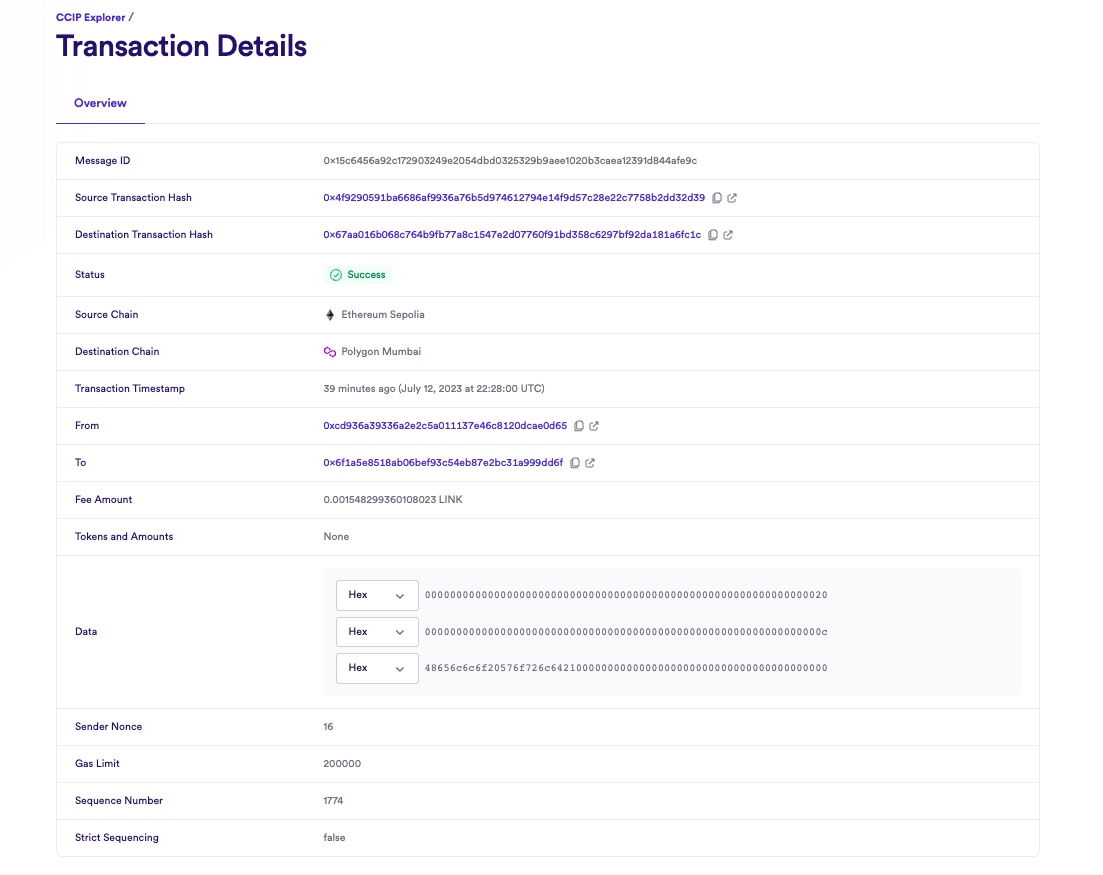Click the Strict Sequencing label
Viewport: 1103px width, 875px height.
click(x=117, y=838)
